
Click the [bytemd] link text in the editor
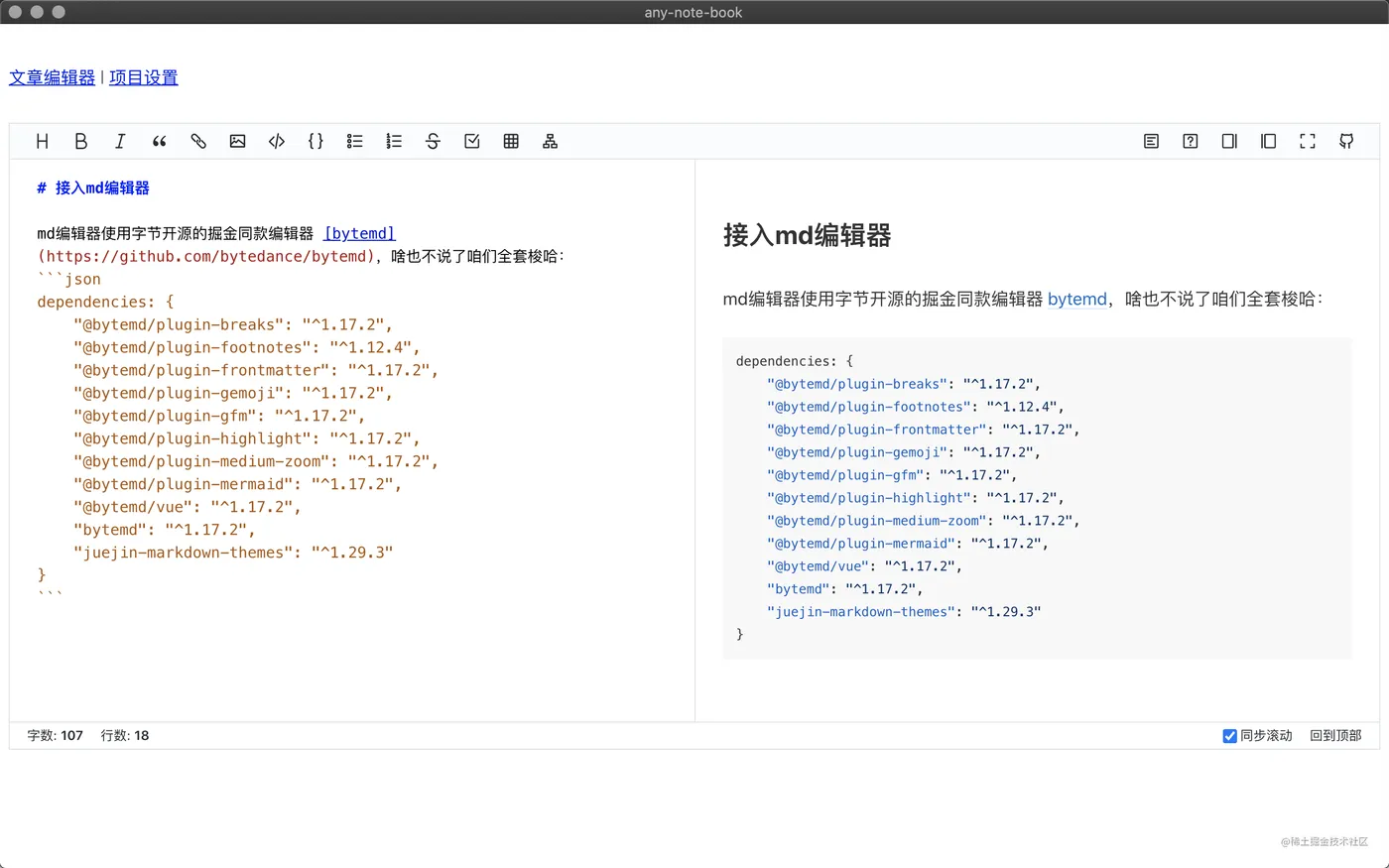359,233
